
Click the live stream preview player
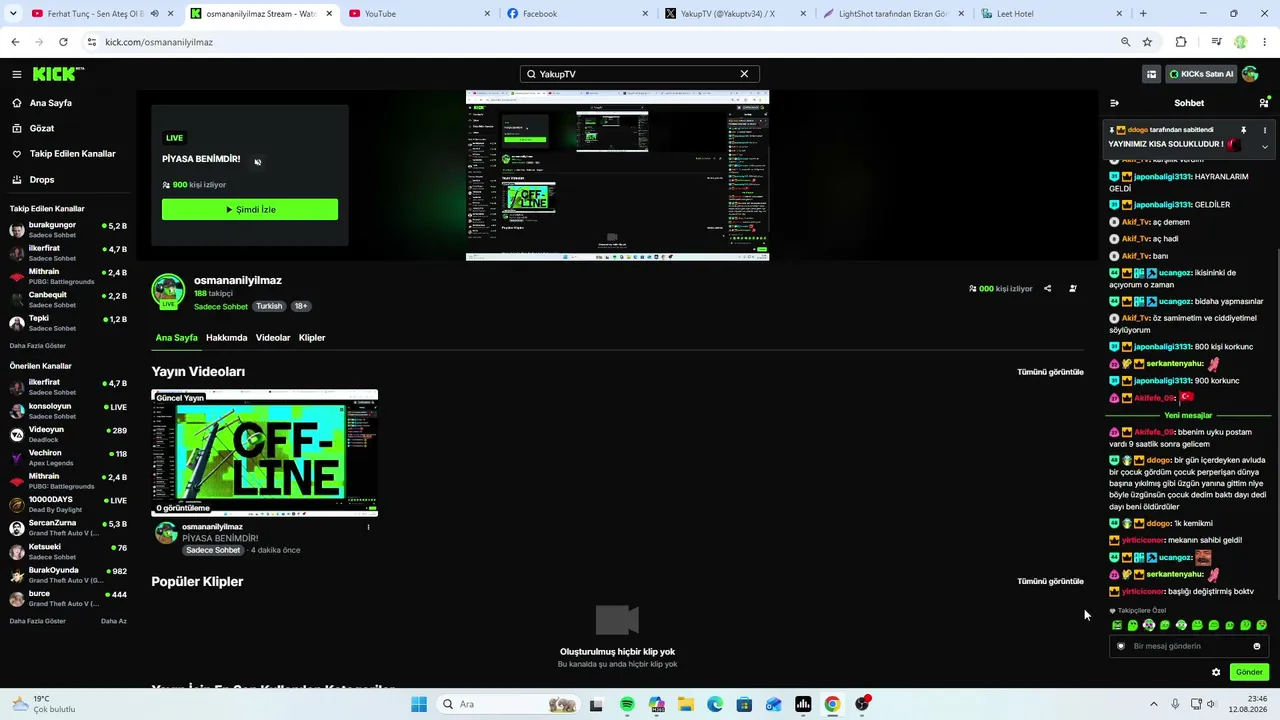(x=617, y=176)
